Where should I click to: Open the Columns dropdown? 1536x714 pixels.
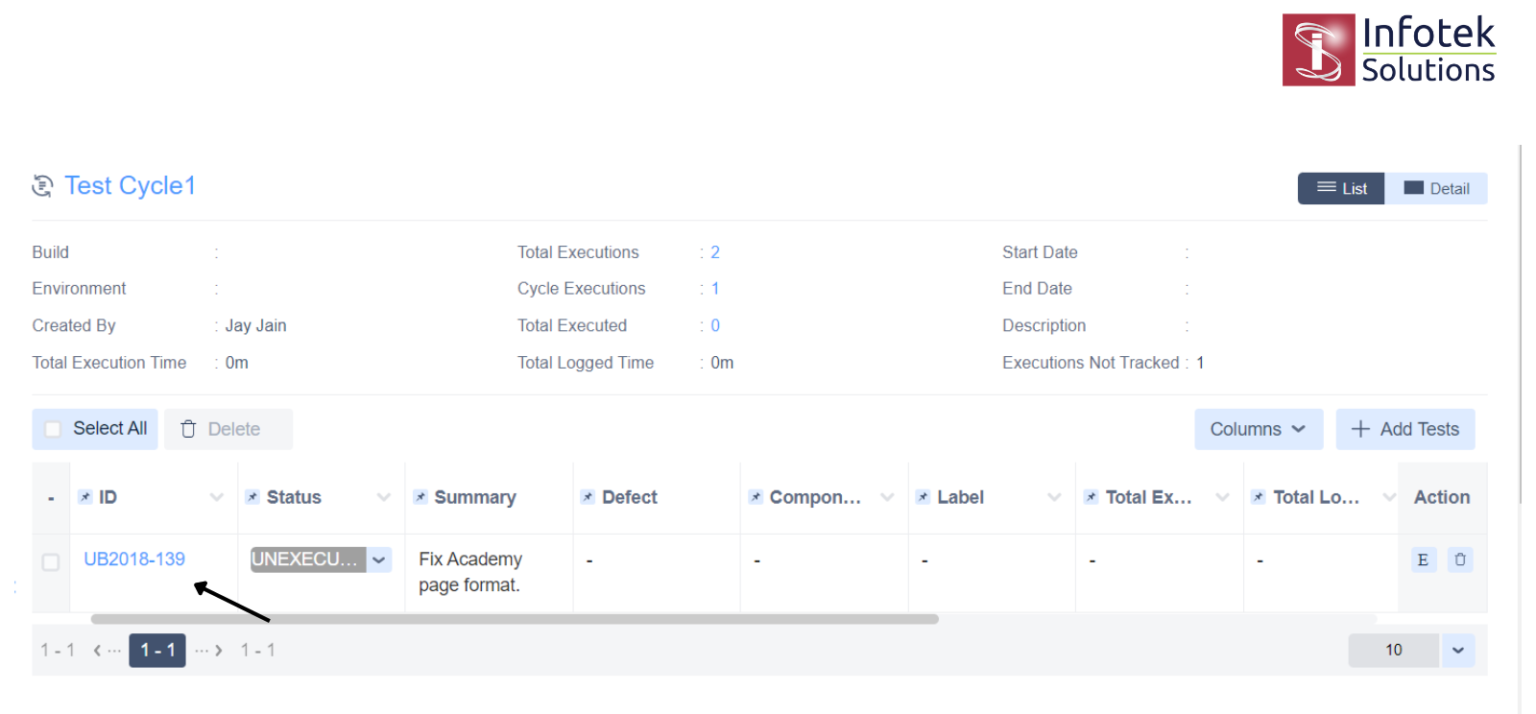[x=1258, y=428]
